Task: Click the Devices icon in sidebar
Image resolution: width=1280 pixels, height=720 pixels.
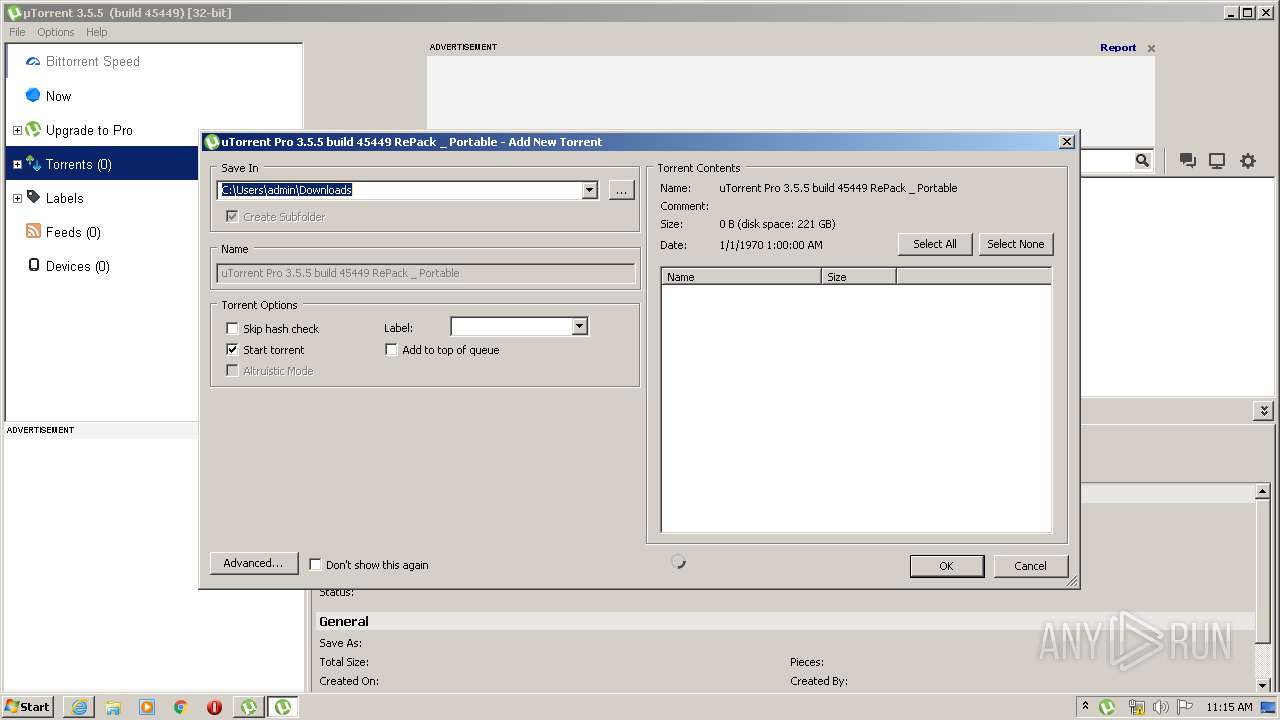Action: [33, 266]
